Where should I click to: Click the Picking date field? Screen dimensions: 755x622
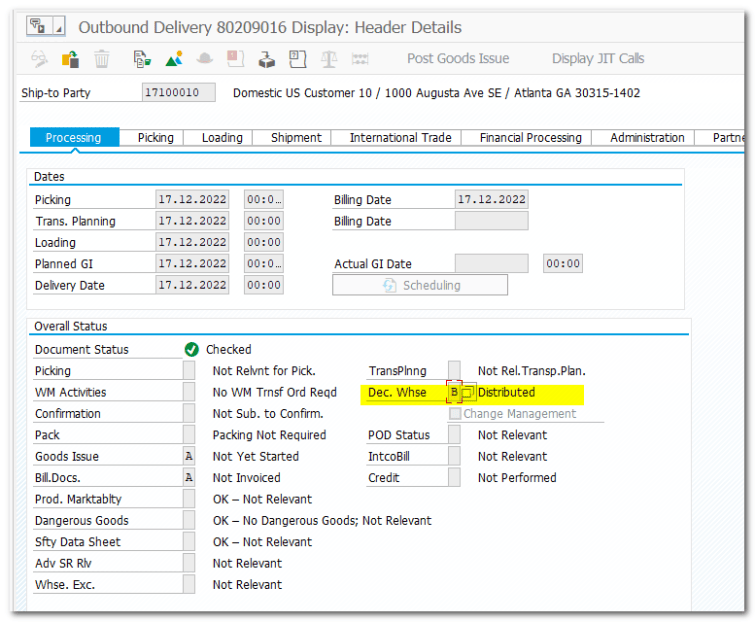(192, 199)
